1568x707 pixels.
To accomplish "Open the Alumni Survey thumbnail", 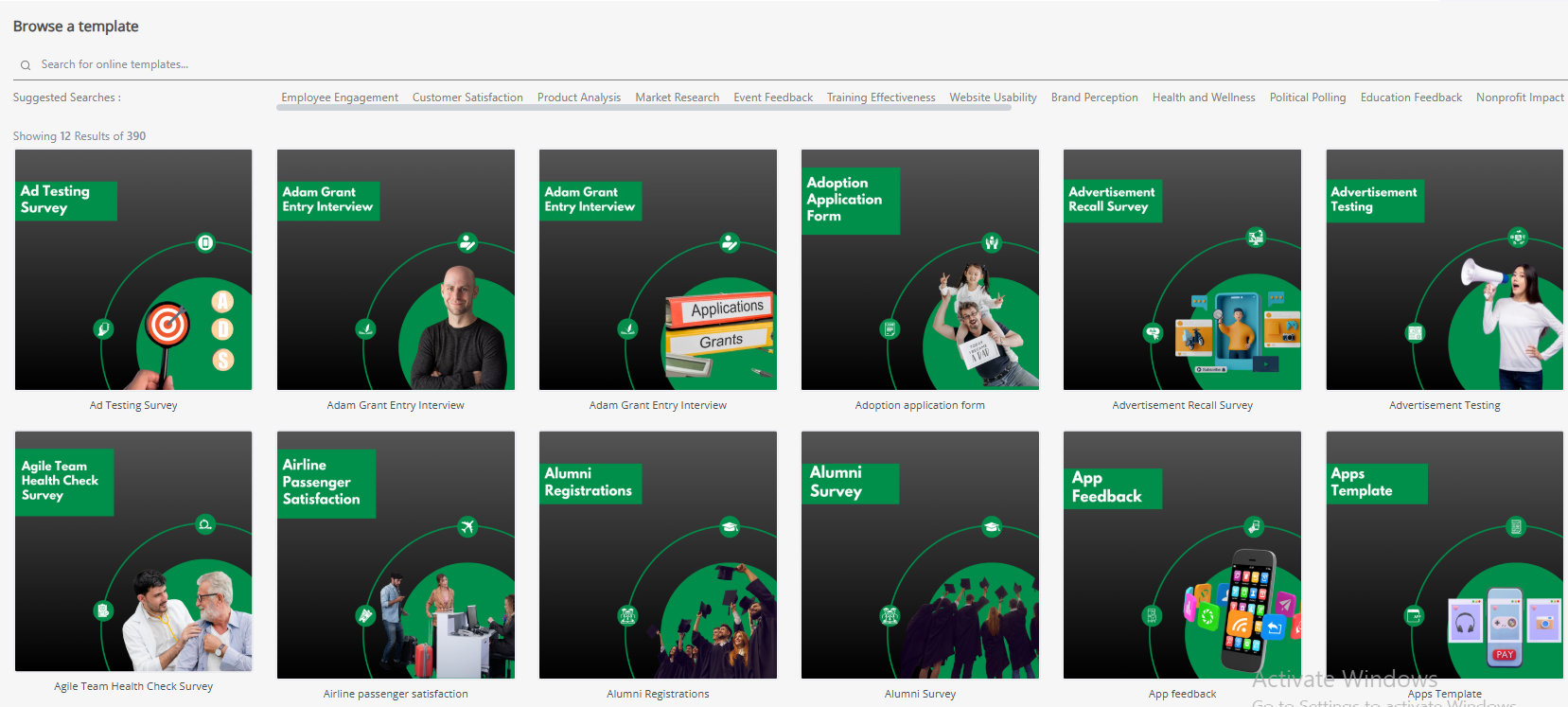I will tap(920, 555).
